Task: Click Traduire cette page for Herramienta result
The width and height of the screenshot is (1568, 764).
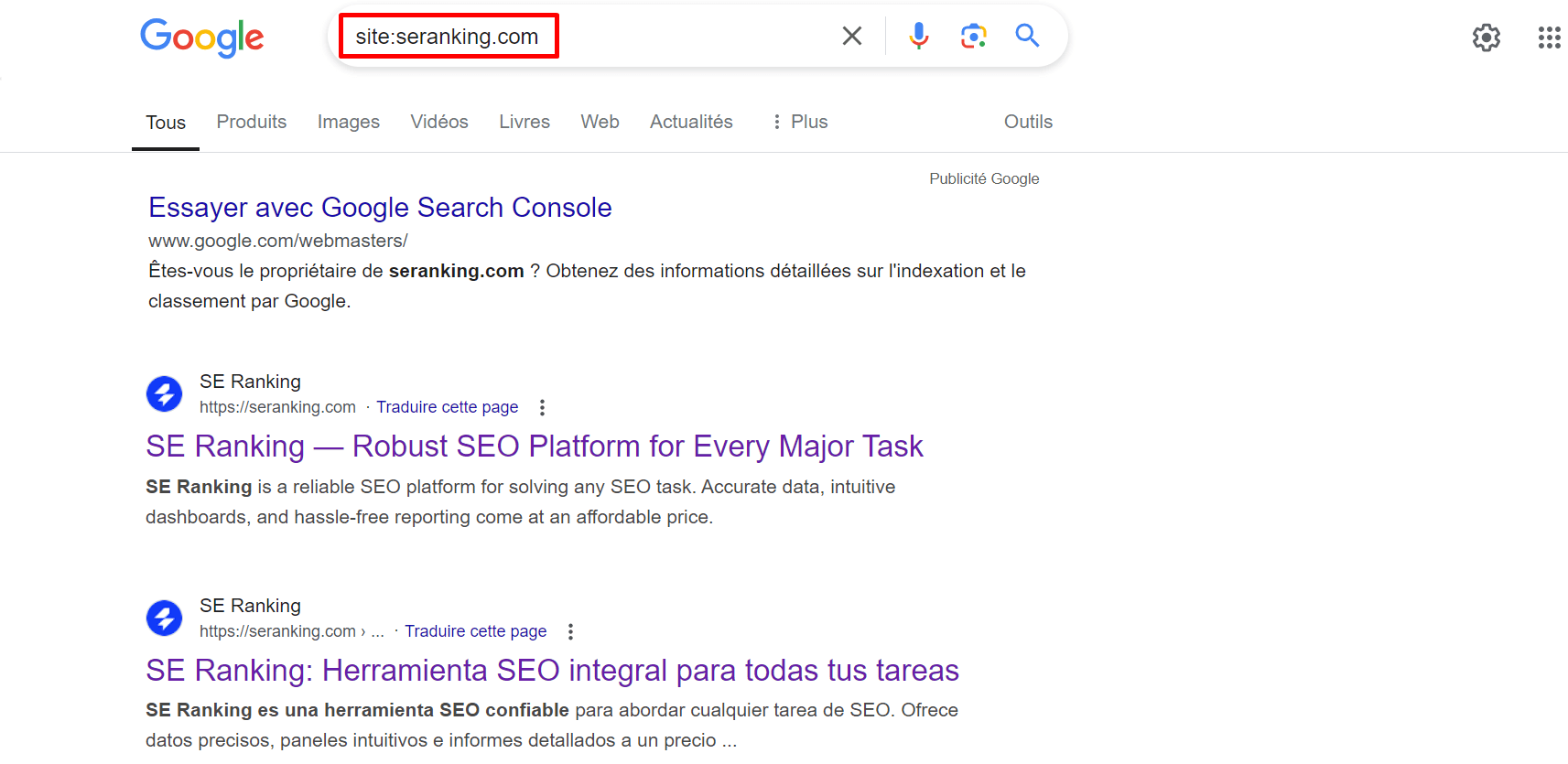Action: 476,631
